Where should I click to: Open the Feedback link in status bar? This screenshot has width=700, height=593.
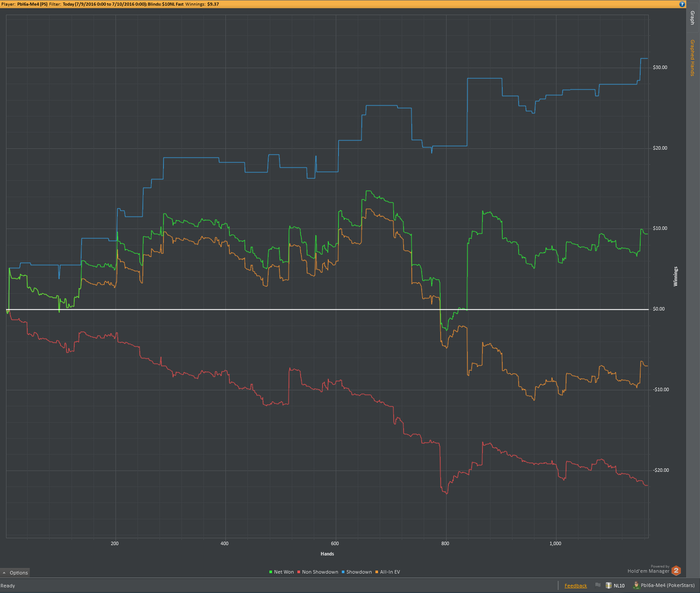pyautogui.click(x=575, y=586)
